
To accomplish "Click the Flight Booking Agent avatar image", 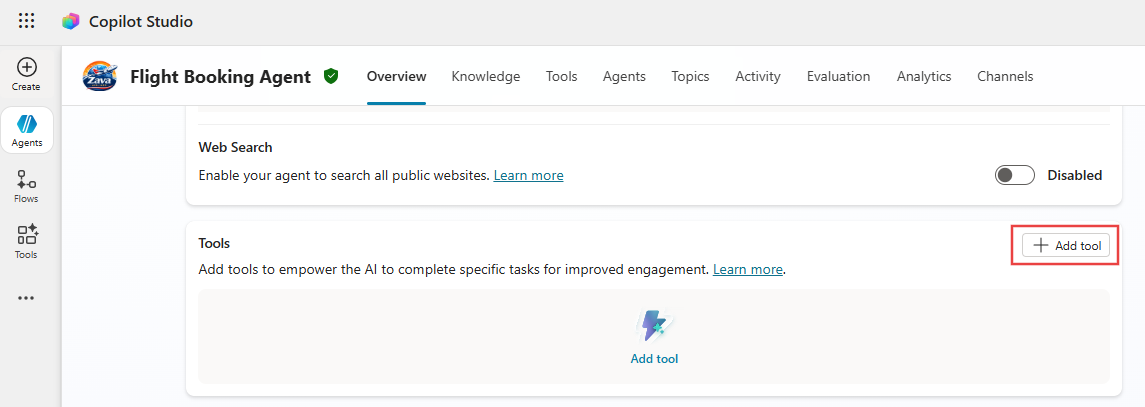I will click(x=100, y=76).
